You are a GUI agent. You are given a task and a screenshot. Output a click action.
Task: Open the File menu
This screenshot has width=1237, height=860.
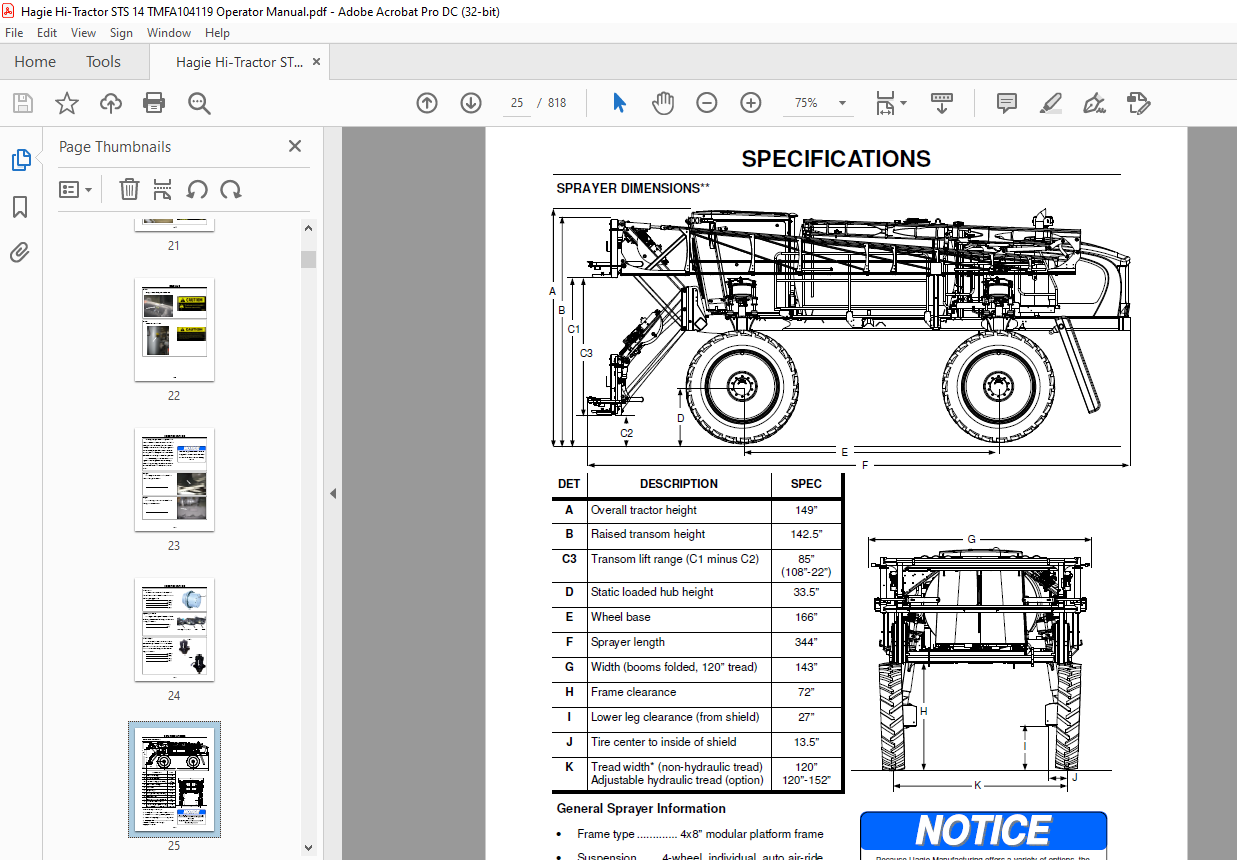(14, 33)
